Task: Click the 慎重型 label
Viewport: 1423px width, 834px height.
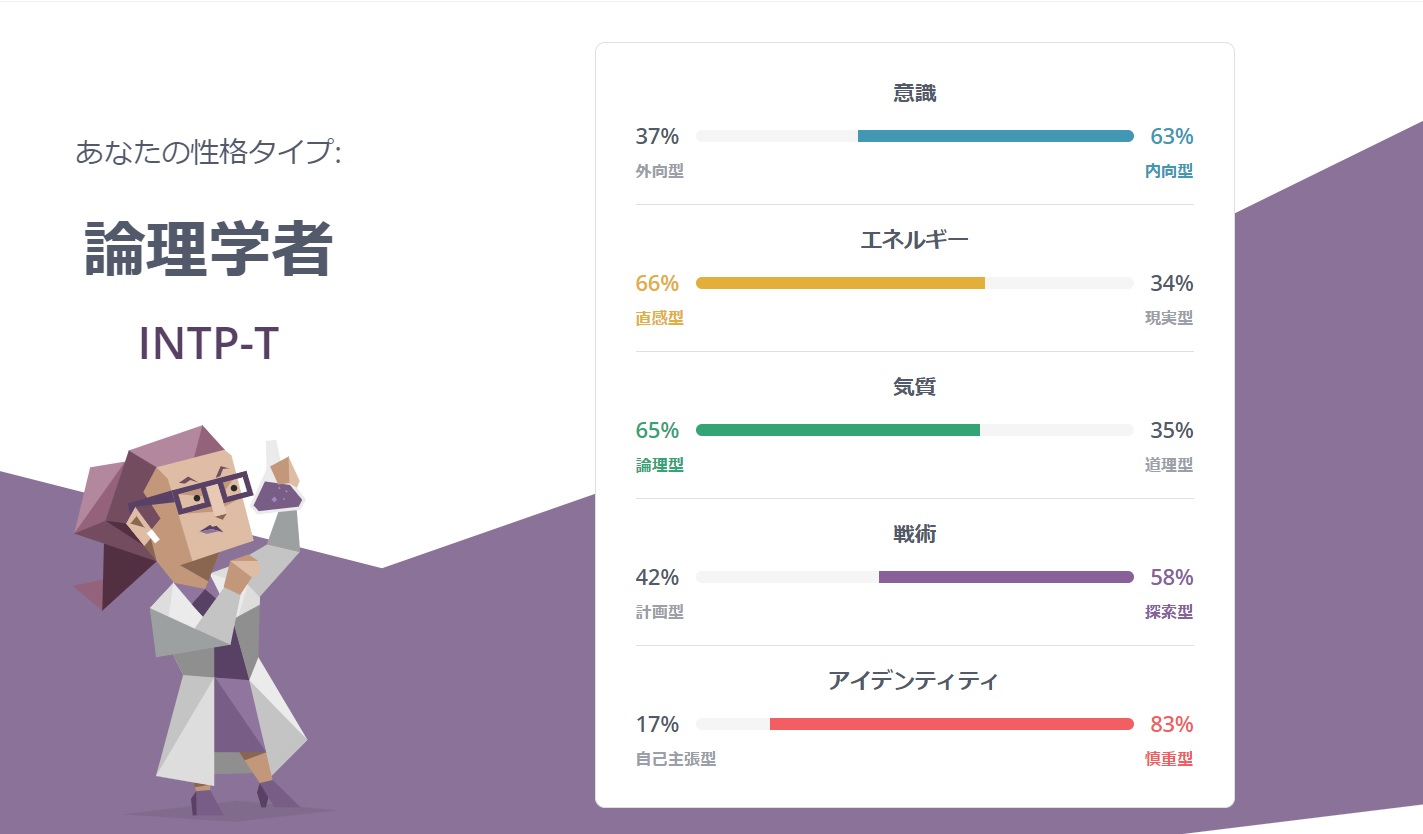Action: 1169,759
